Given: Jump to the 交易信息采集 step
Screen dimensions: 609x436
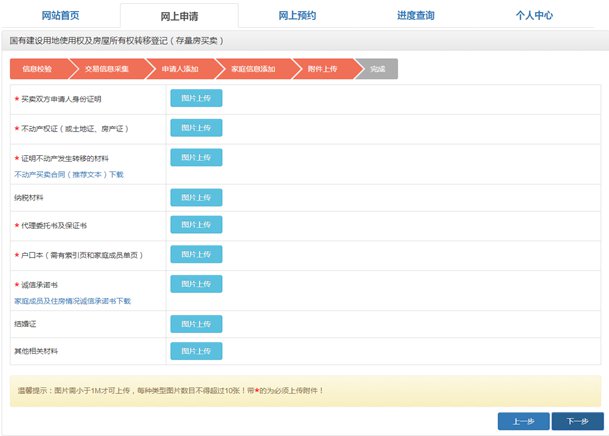Looking at the screenshot, I should click(x=105, y=69).
